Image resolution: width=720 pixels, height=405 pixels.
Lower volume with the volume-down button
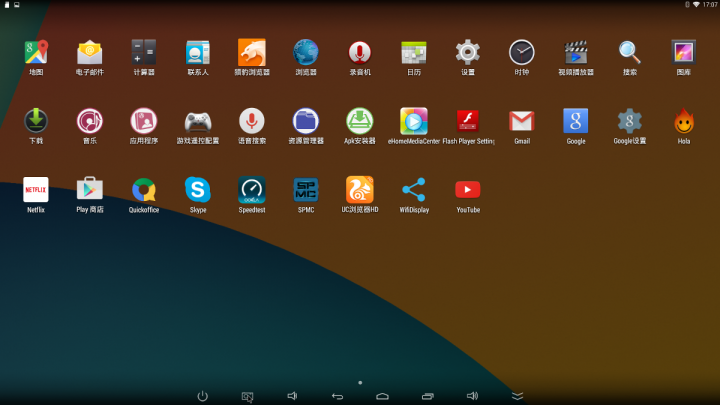point(292,396)
